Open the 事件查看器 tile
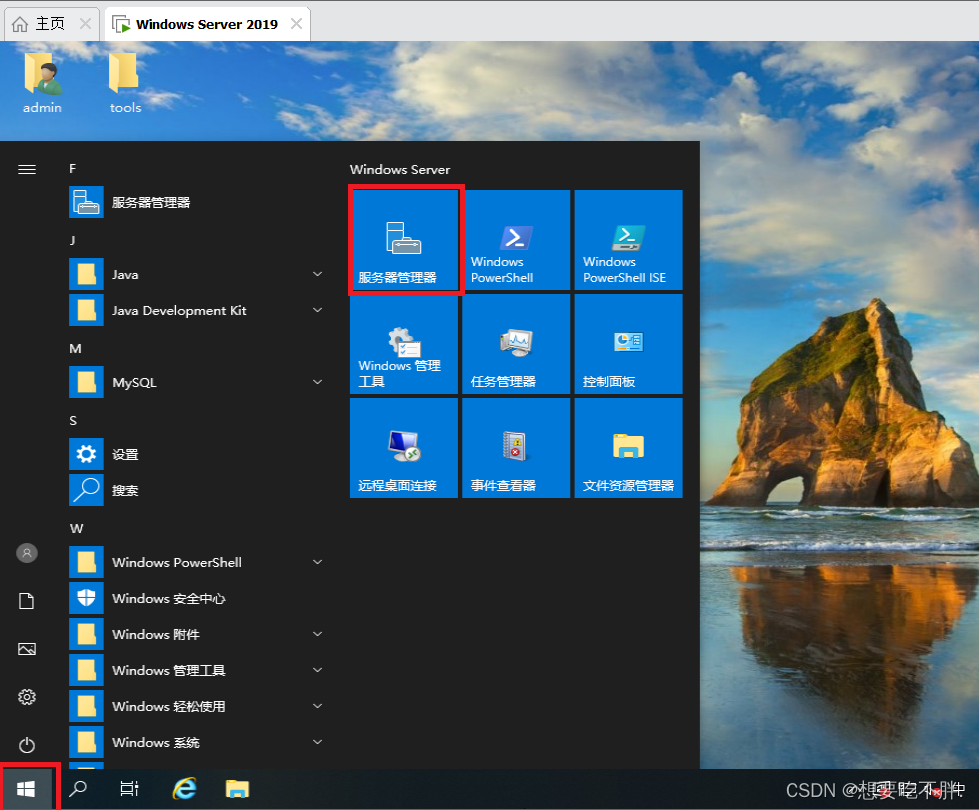 click(516, 448)
